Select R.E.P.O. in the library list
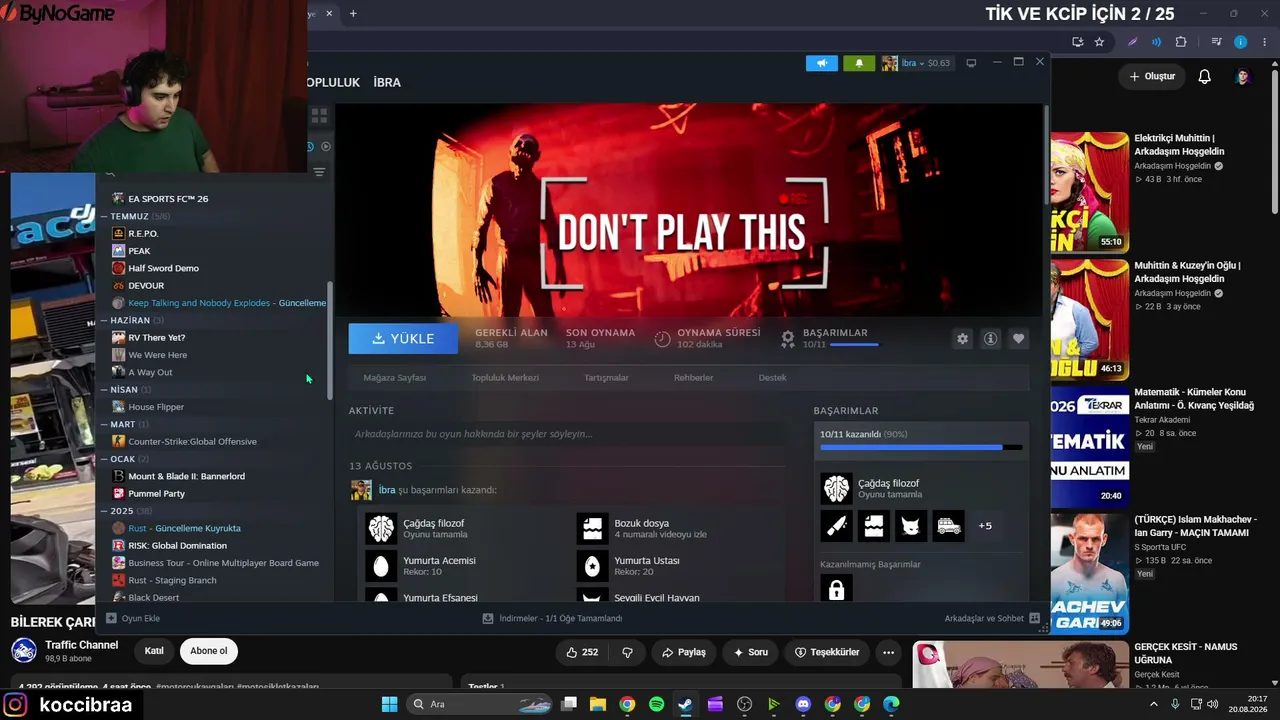The height and width of the screenshot is (720, 1280). pyautogui.click(x=143, y=234)
